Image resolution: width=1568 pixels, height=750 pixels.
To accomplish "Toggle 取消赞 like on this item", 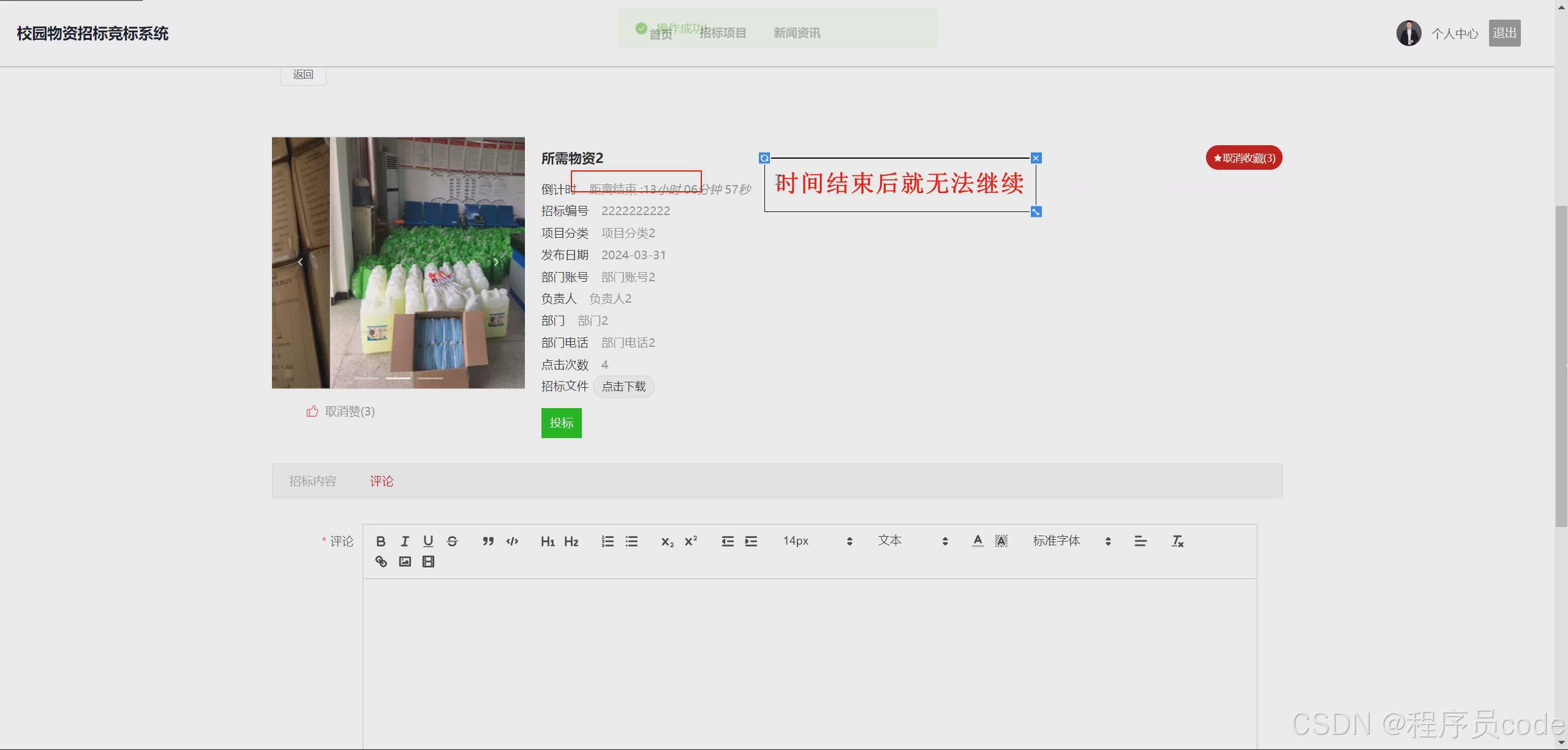I will [341, 411].
